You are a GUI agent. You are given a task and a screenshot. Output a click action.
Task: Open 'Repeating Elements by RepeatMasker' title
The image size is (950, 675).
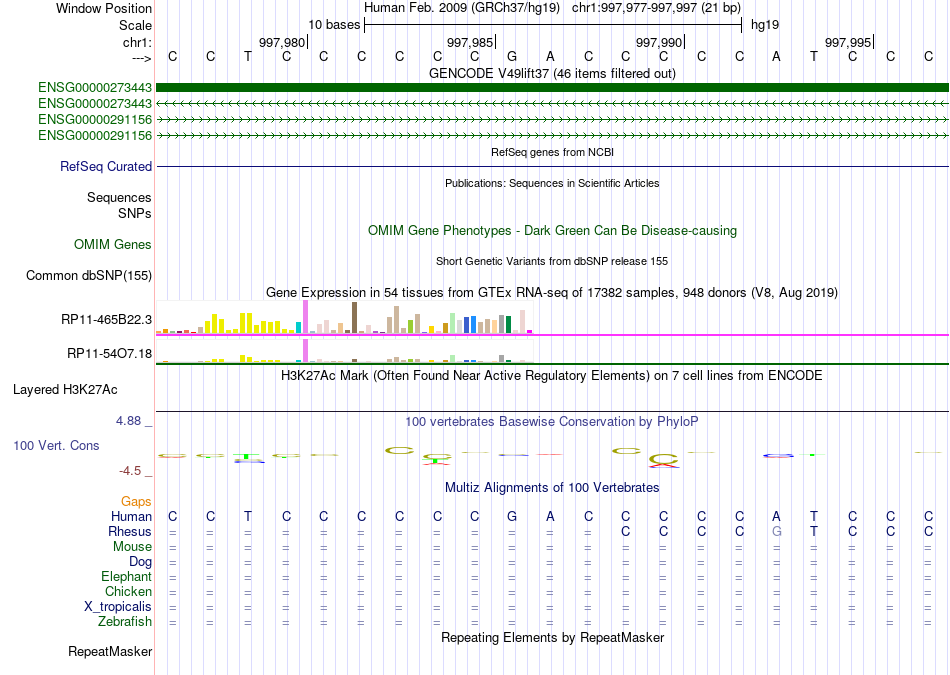tap(552, 637)
